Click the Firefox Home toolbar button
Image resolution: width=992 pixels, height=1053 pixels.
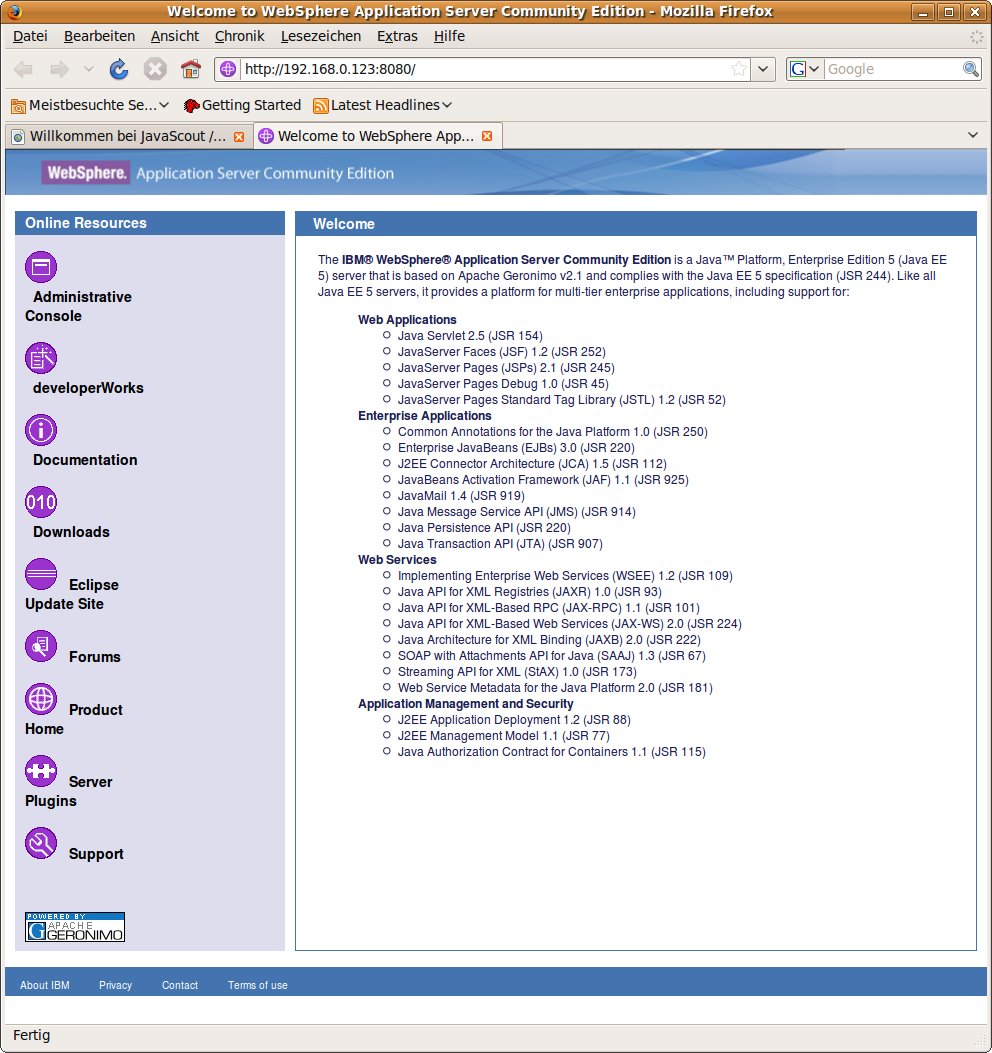coord(190,69)
